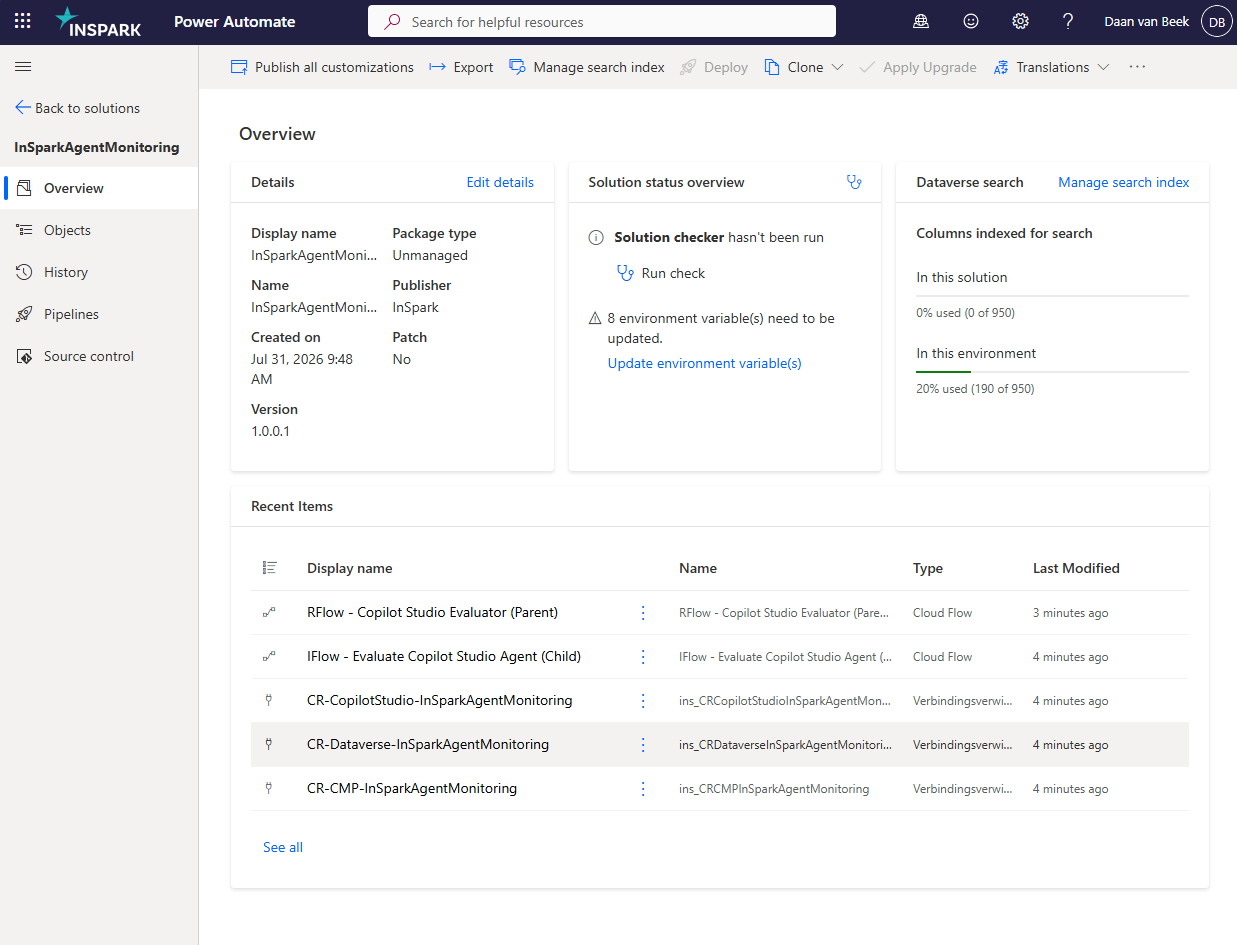Click the '20% used (190 of 950)' text
Image resolution: width=1237 pixels, height=945 pixels.
[975, 389]
